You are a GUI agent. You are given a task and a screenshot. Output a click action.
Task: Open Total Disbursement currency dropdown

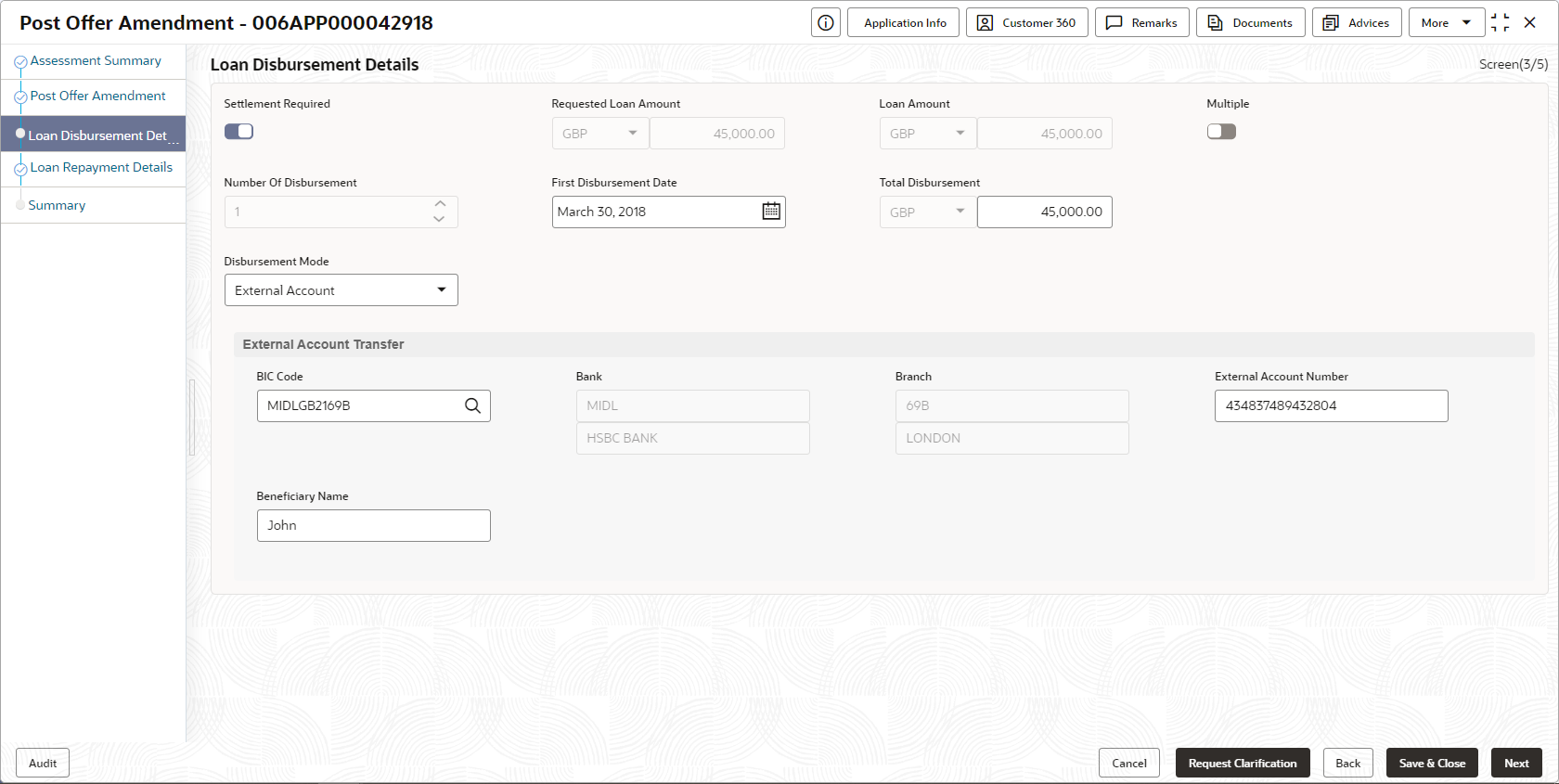point(928,212)
